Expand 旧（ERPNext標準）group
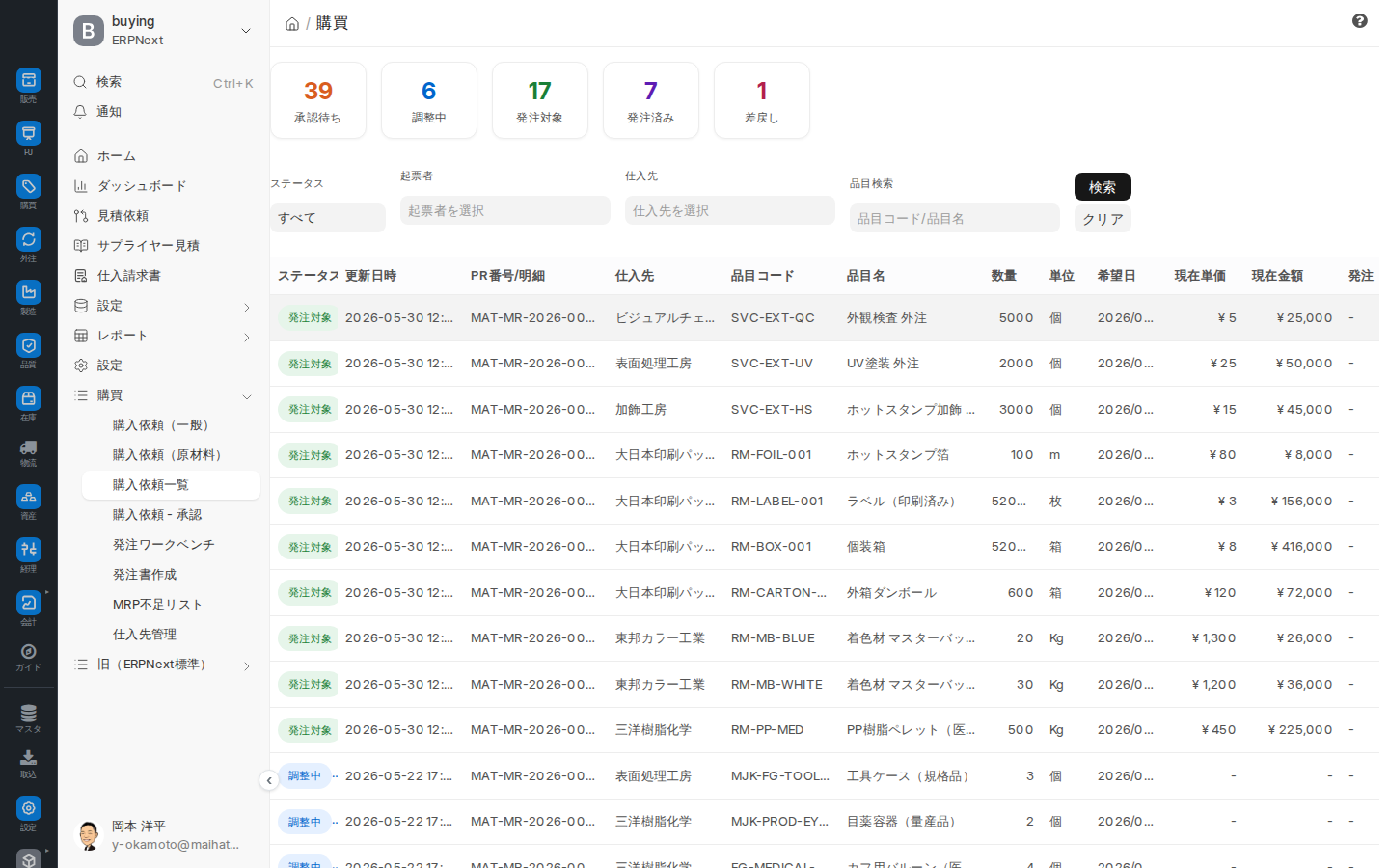 point(246,665)
